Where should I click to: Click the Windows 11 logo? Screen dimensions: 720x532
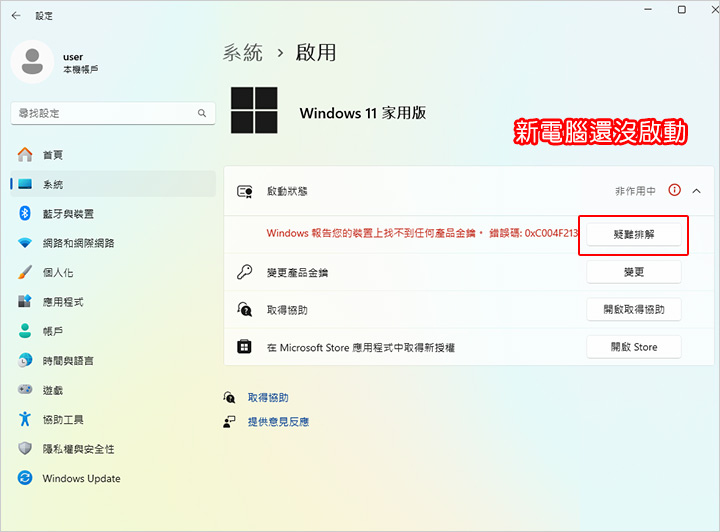[254, 110]
